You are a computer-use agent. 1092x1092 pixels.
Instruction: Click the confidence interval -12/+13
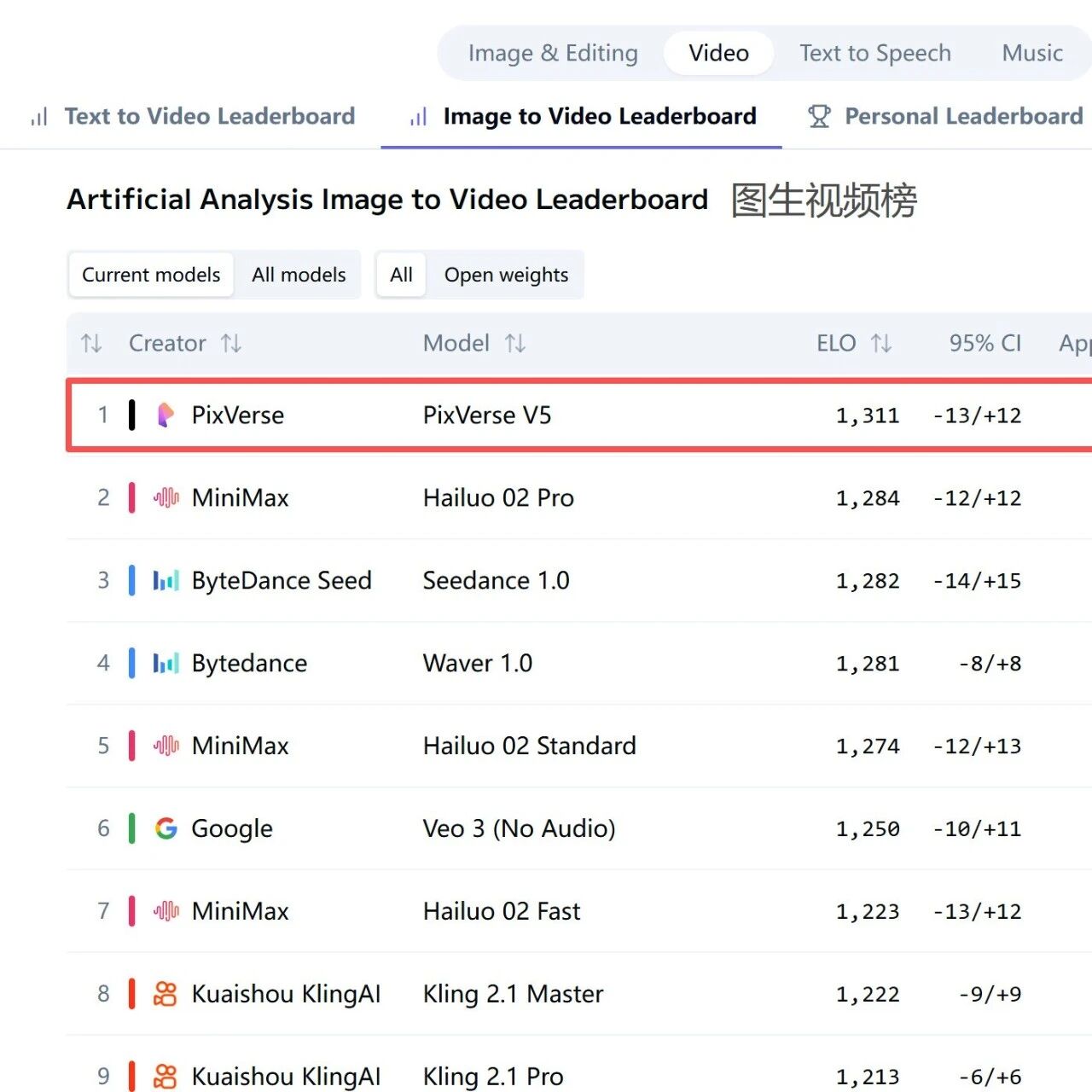pyautogui.click(x=977, y=746)
